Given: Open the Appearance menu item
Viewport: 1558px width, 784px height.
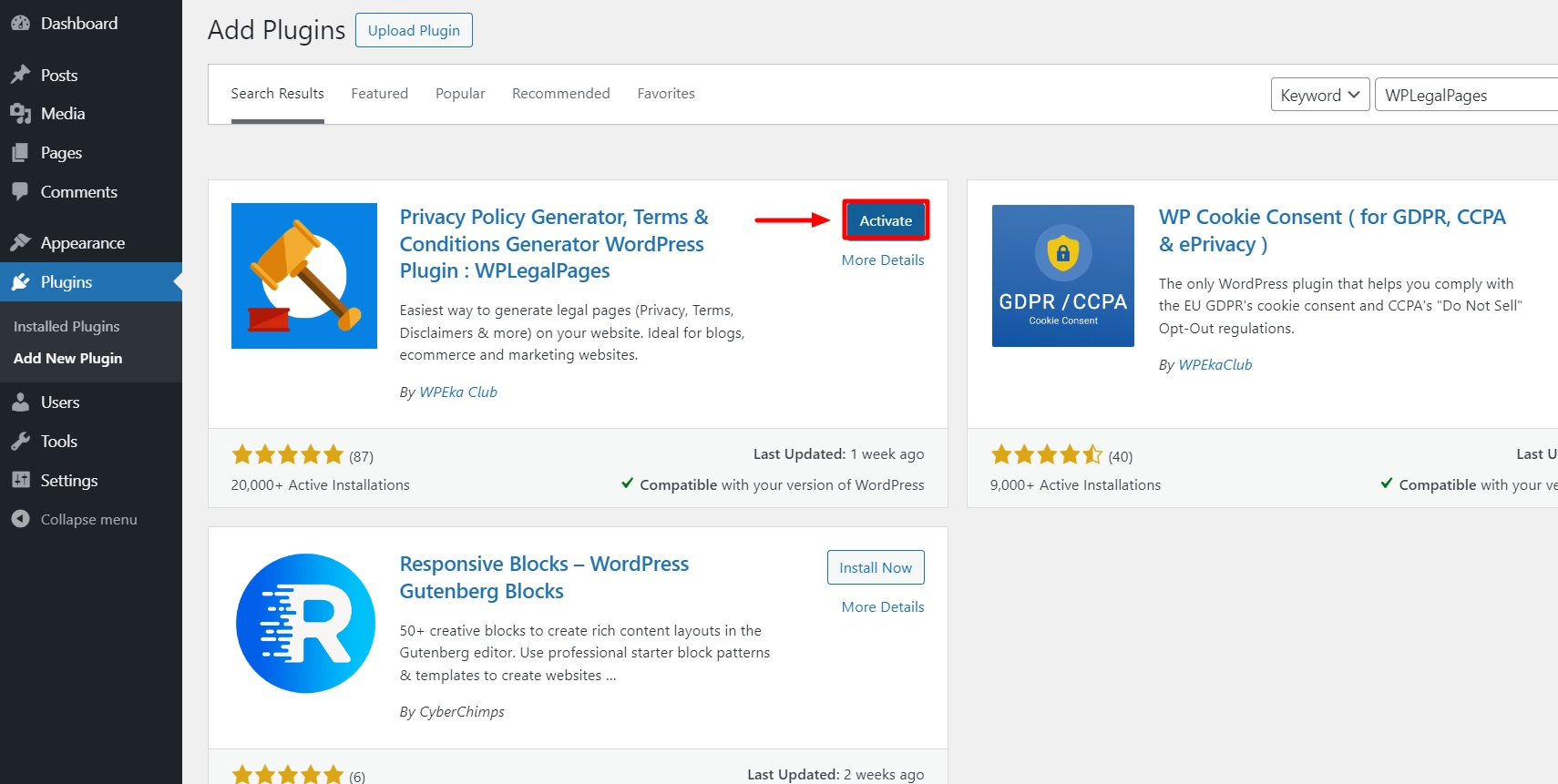Looking at the screenshot, I should point(91,242).
